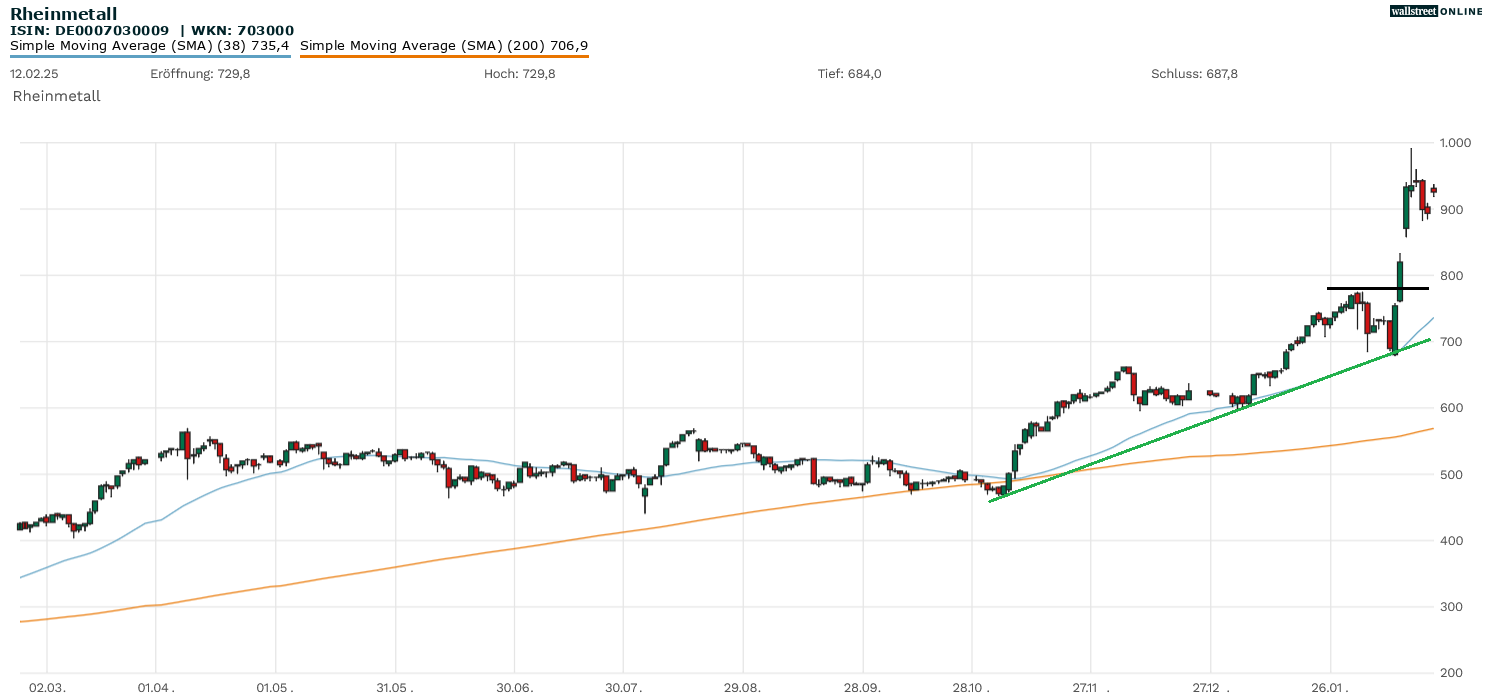Toggle the Simple Moving Average (200) legend
Image resolution: width=1490 pixels, height=694 pixels.
coord(444,45)
